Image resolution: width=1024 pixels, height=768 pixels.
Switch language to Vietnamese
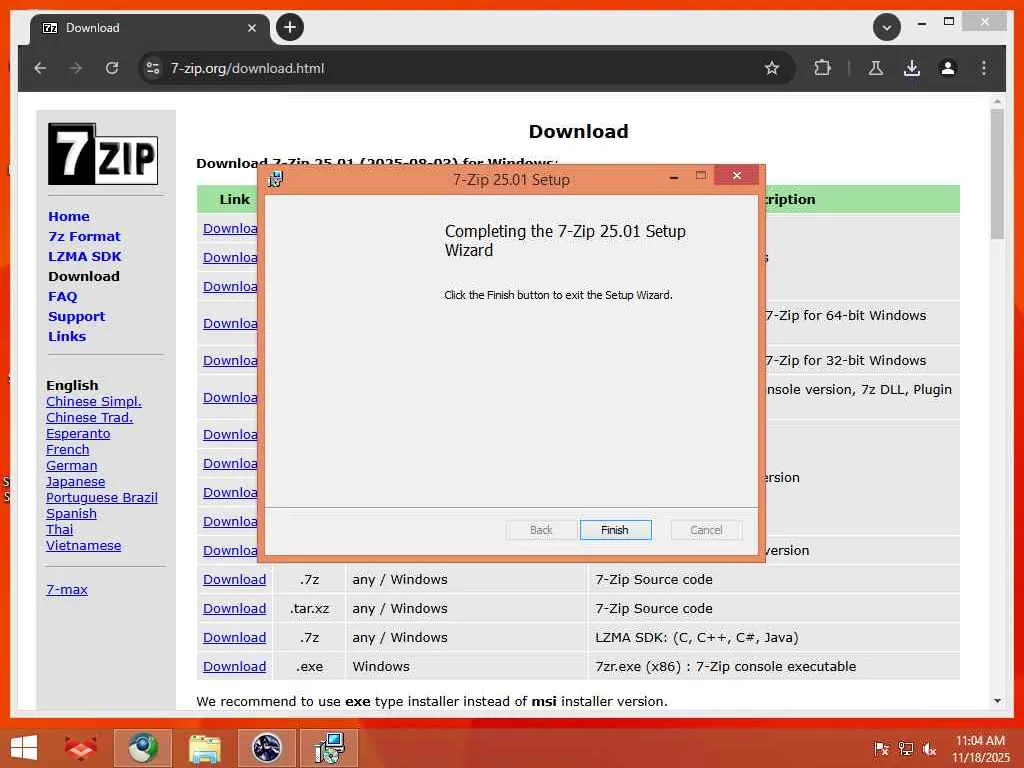tap(83, 545)
